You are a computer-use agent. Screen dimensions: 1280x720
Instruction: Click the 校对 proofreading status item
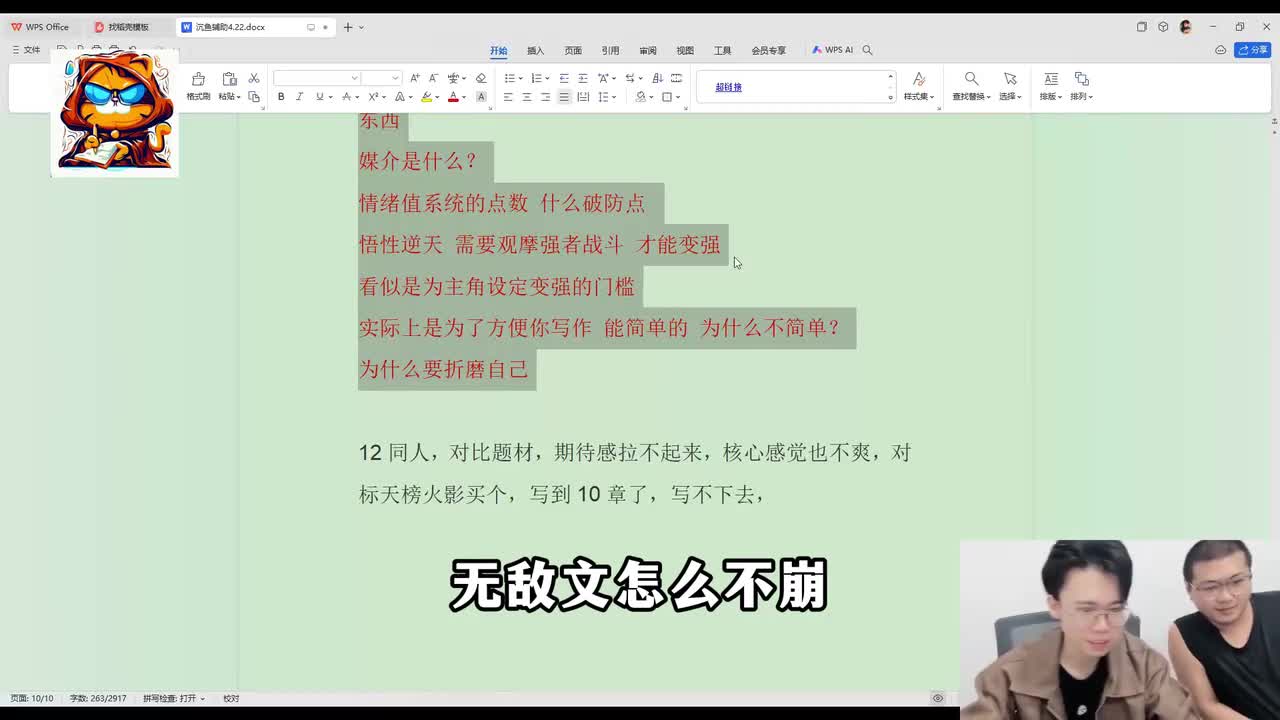[231, 698]
